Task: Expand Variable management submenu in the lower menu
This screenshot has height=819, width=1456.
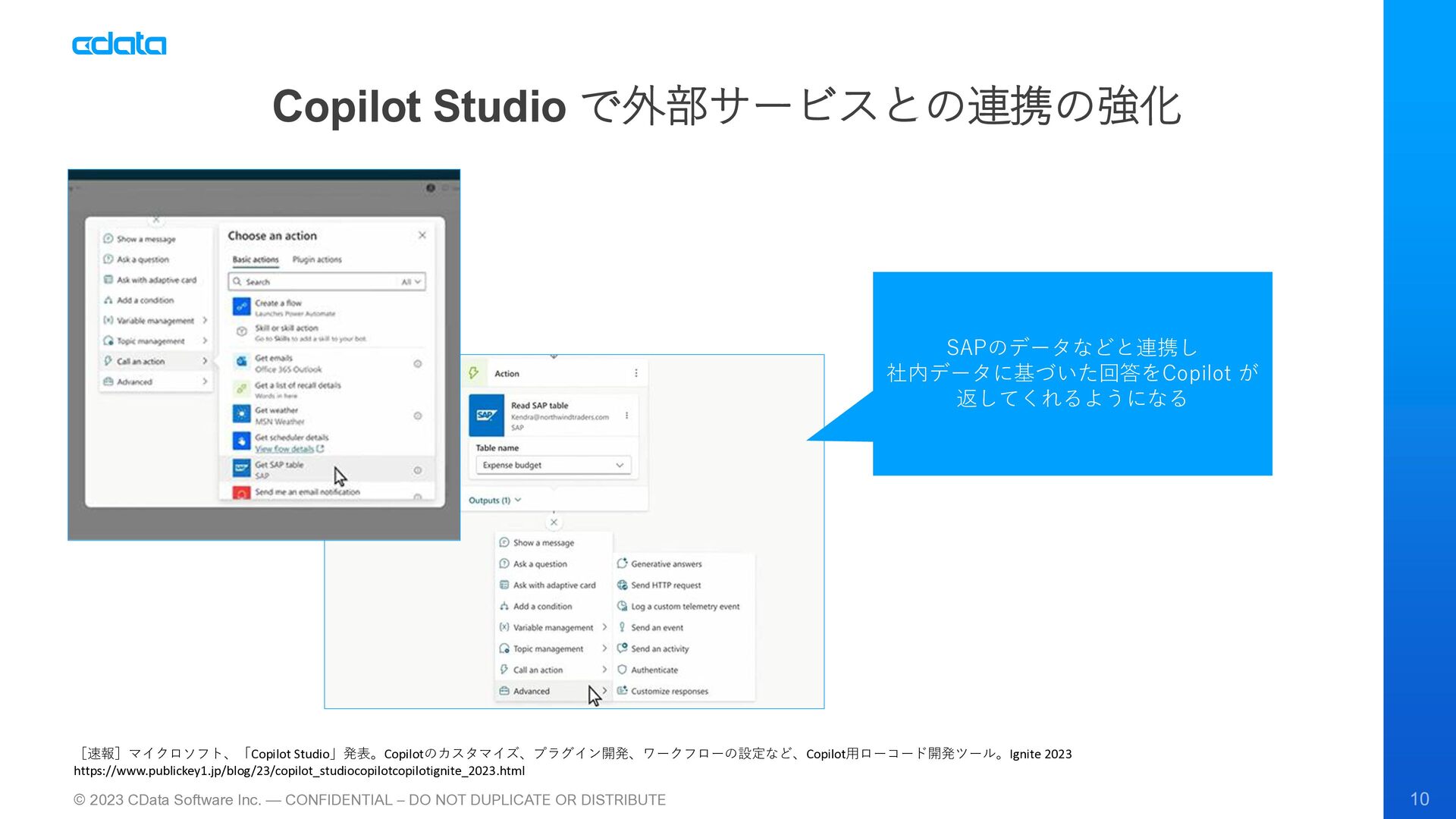Action: coord(553,627)
